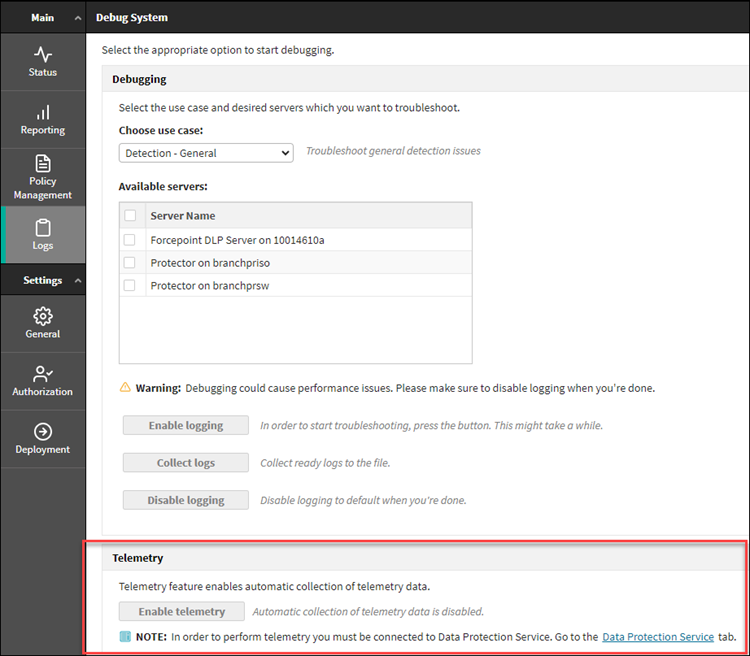This screenshot has width=750, height=656.
Task: Check the Protector on branchpriso checkbox
Action: [129, 263]
